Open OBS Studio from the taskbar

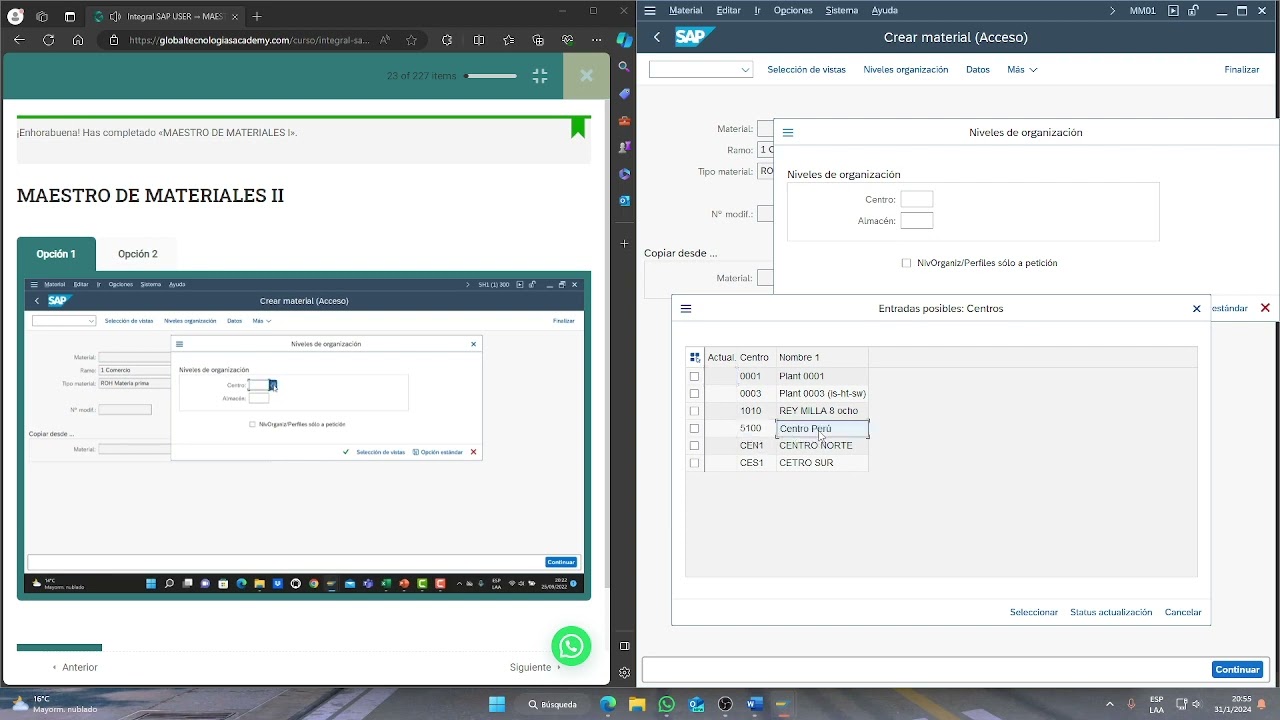pyautogui.click(x=725, y=704)
